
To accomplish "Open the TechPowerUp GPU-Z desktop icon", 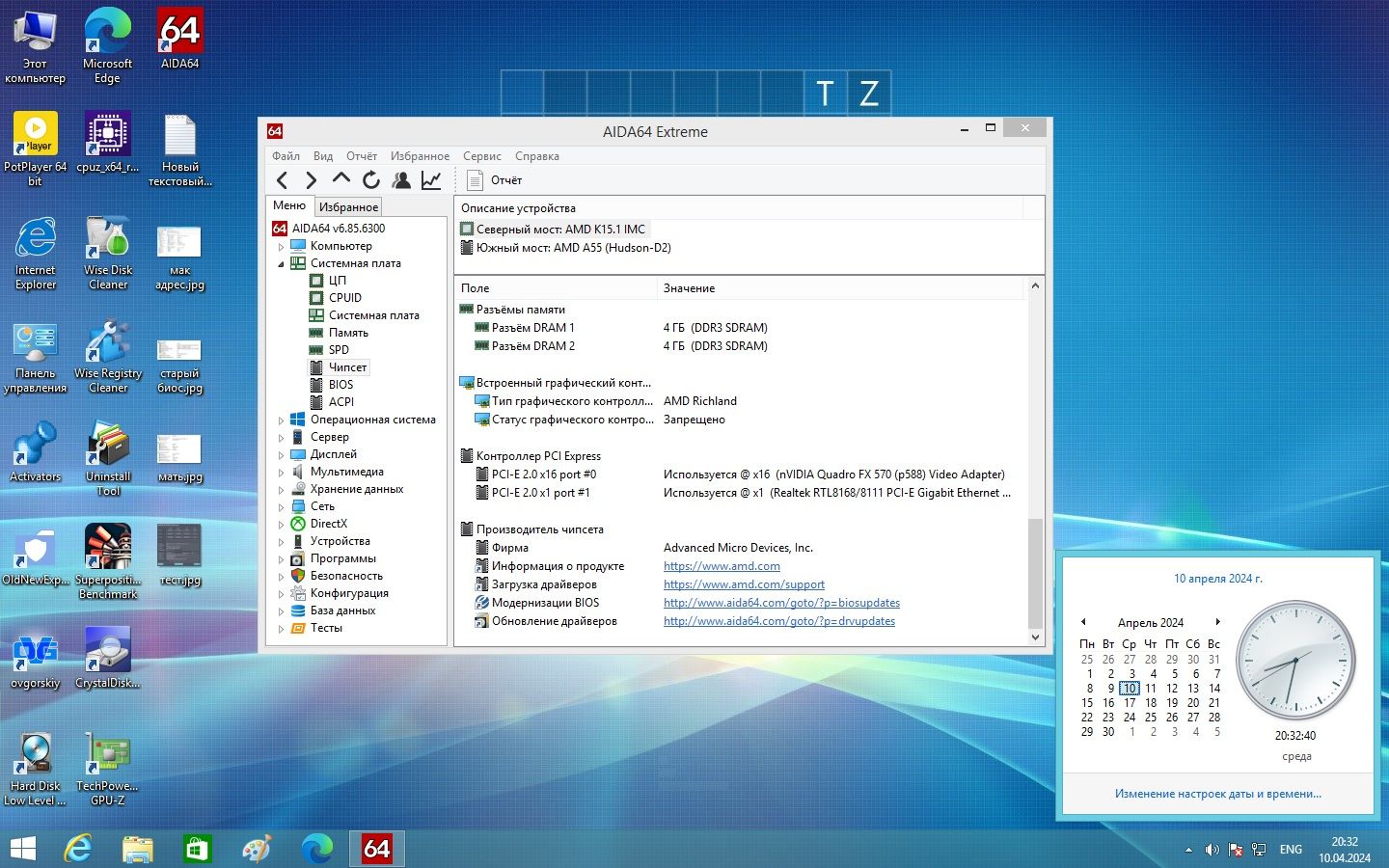I will pos(108,769).
